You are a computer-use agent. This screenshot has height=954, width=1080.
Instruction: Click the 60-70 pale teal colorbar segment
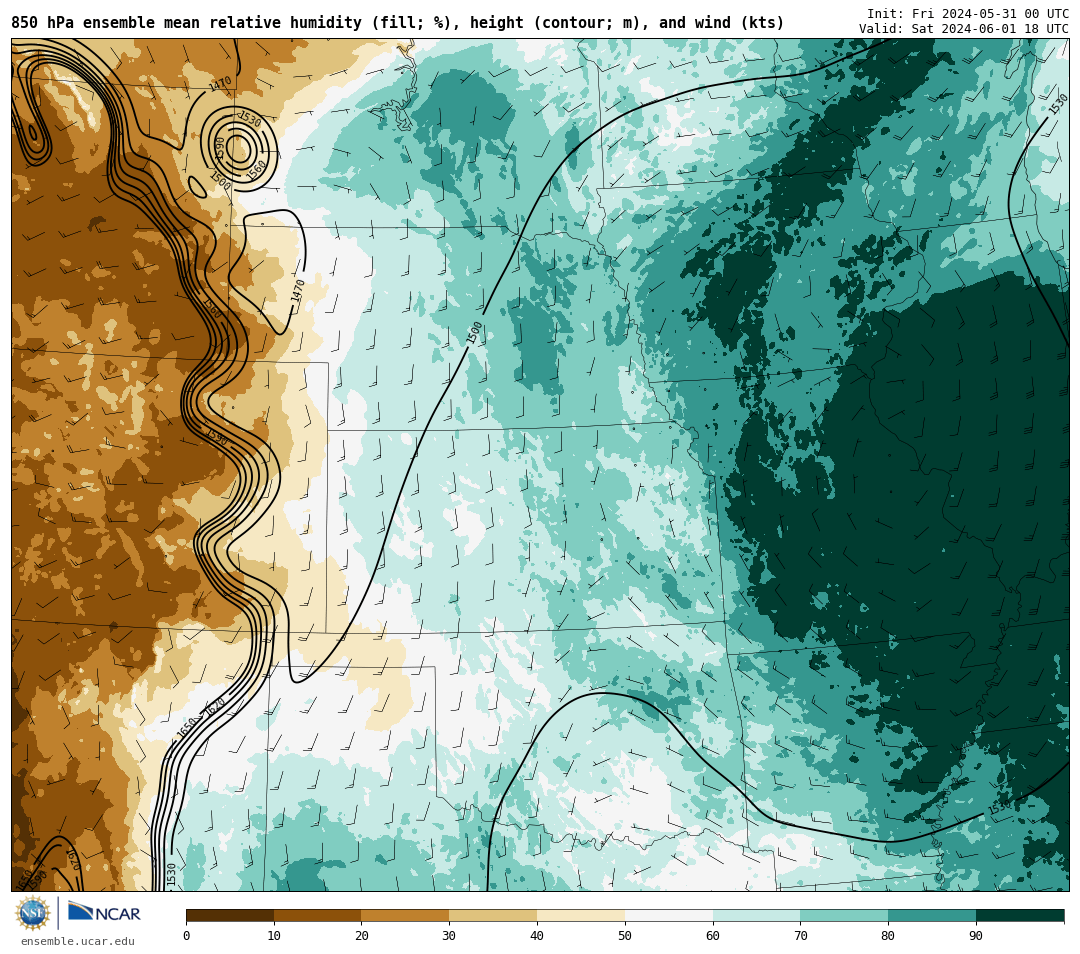click(x=757, y=915)
